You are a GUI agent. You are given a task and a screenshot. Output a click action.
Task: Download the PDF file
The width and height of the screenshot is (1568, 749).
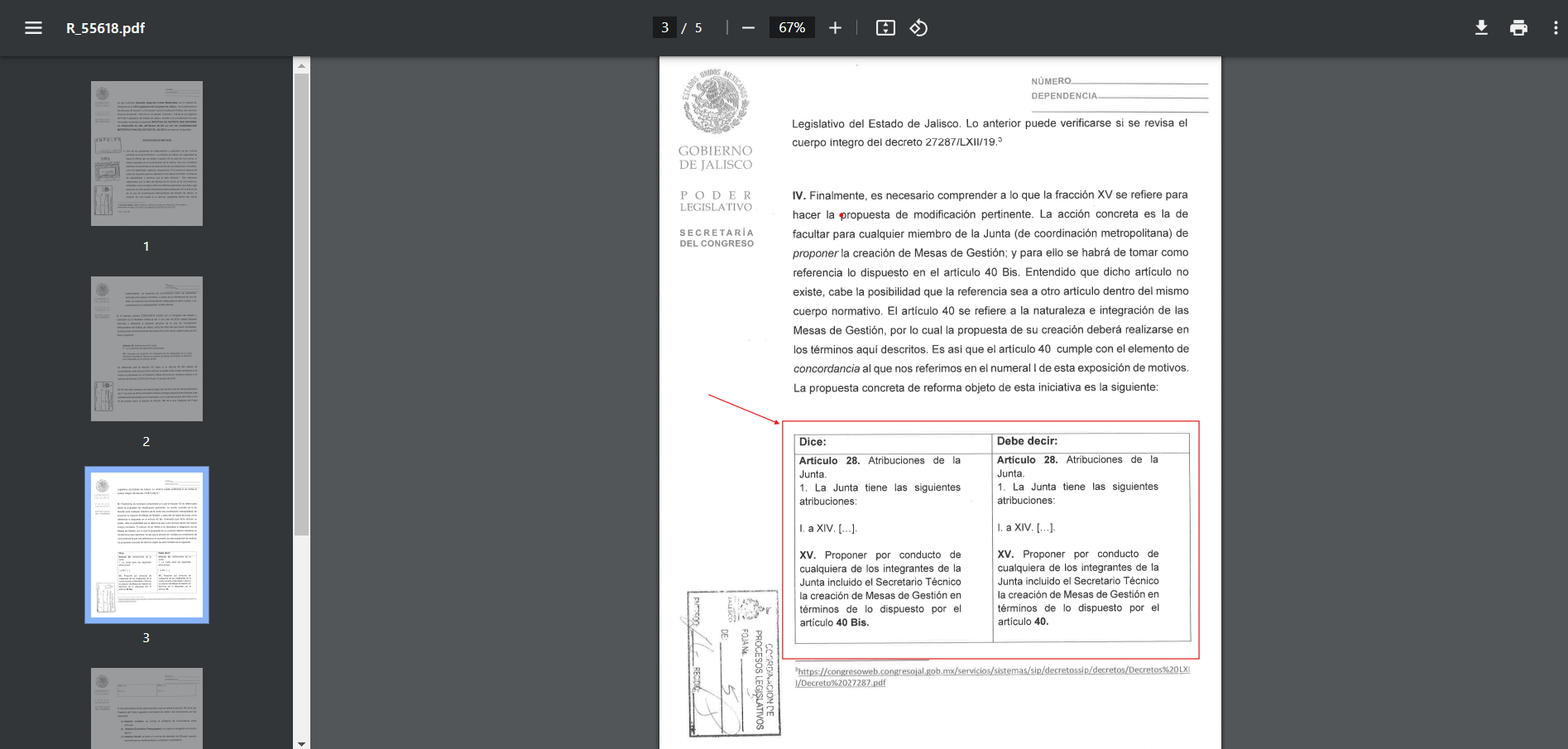tap(1481, 28)
